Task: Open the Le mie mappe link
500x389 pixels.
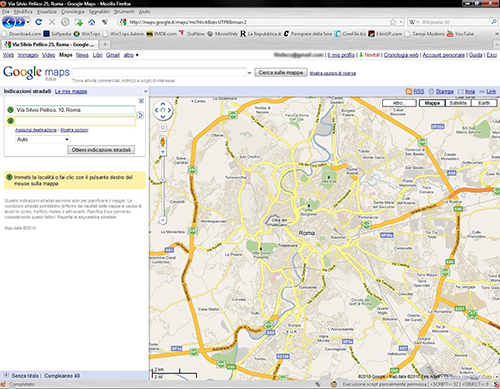Action: [x=71, y=91]
